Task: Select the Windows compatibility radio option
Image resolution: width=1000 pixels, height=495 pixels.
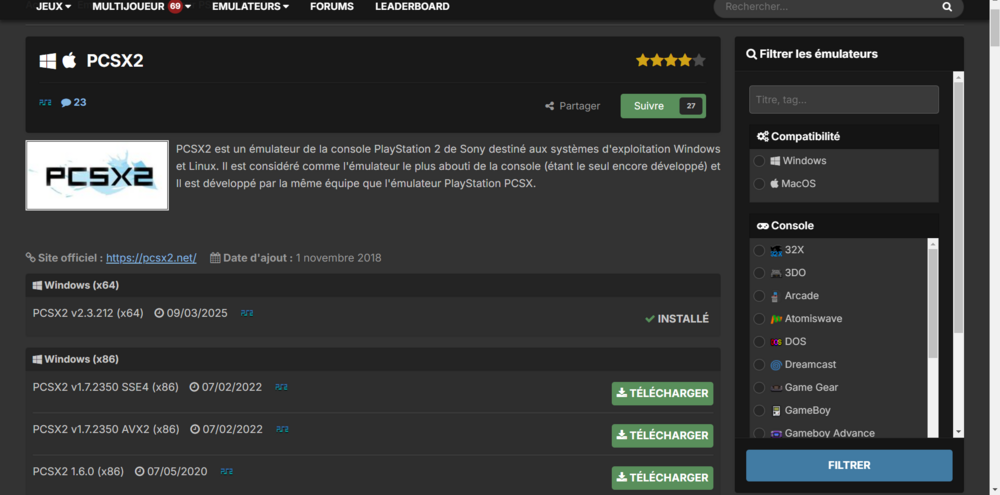Action: [x=760, y=161]
